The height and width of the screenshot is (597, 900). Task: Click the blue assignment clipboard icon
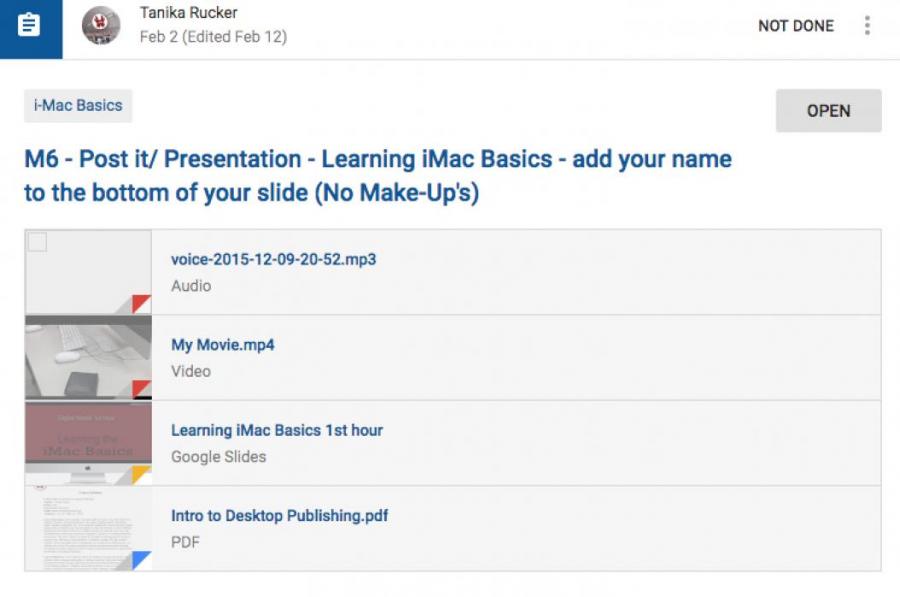point(30,28)
